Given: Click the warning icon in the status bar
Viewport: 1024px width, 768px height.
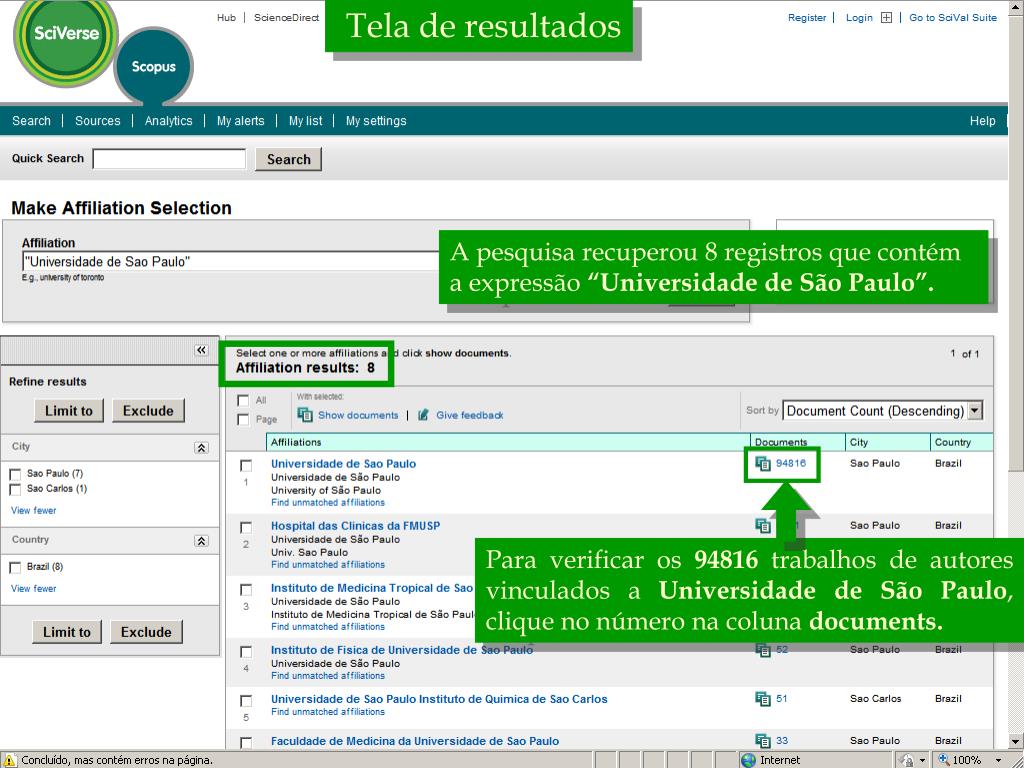Looking at the screenshot, I should [10, 760].
